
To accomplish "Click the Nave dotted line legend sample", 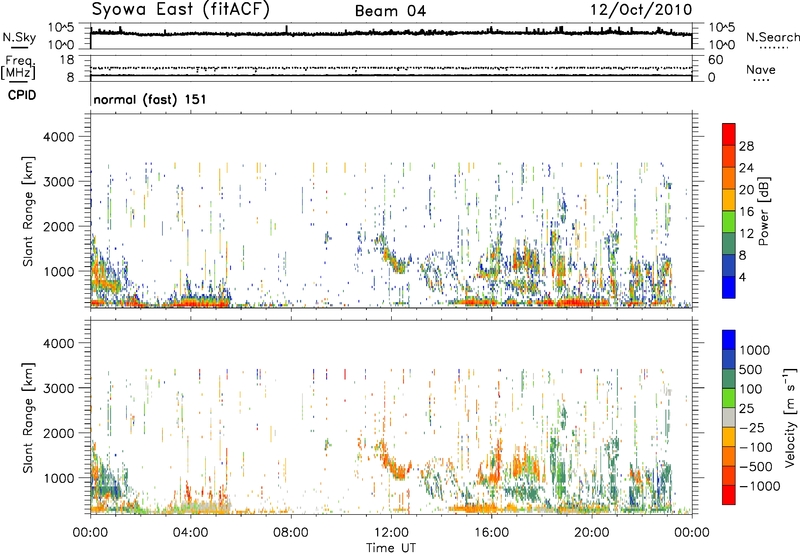I will [x=761, y=80].
